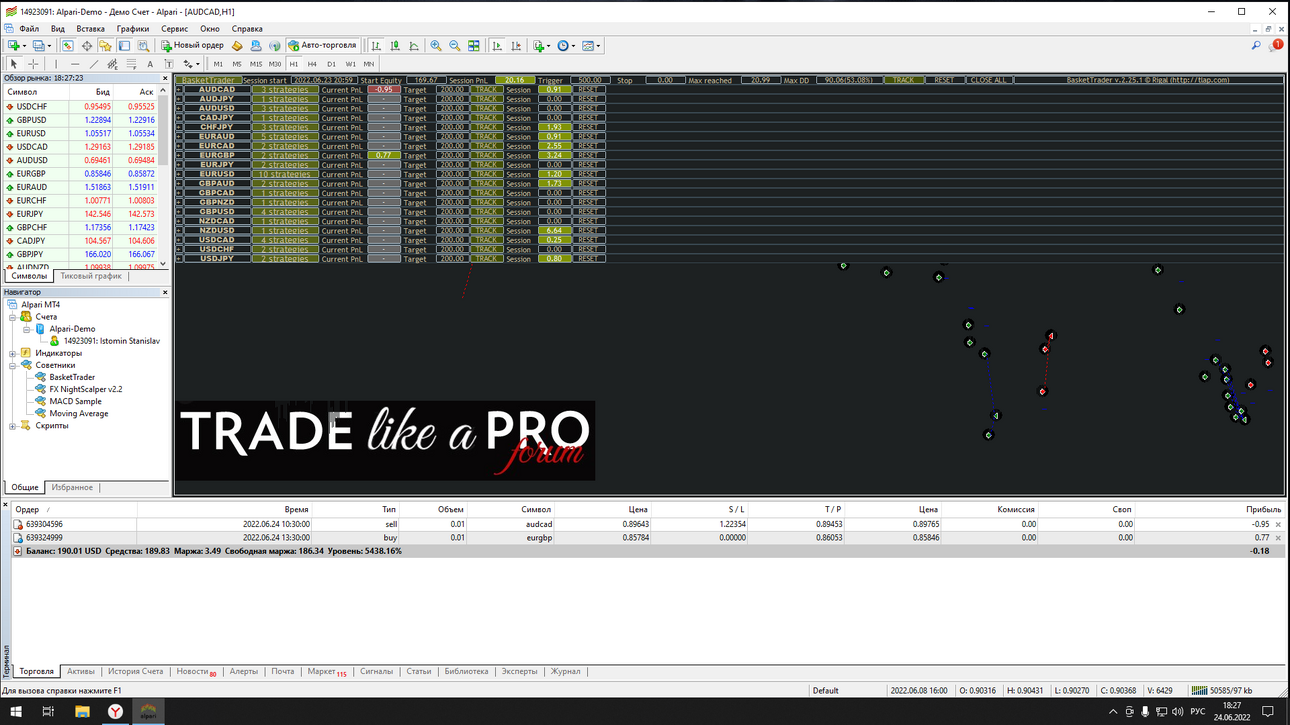
Task: Edit the Trigger 500.00 field
Action: click(x=590, y=80)
